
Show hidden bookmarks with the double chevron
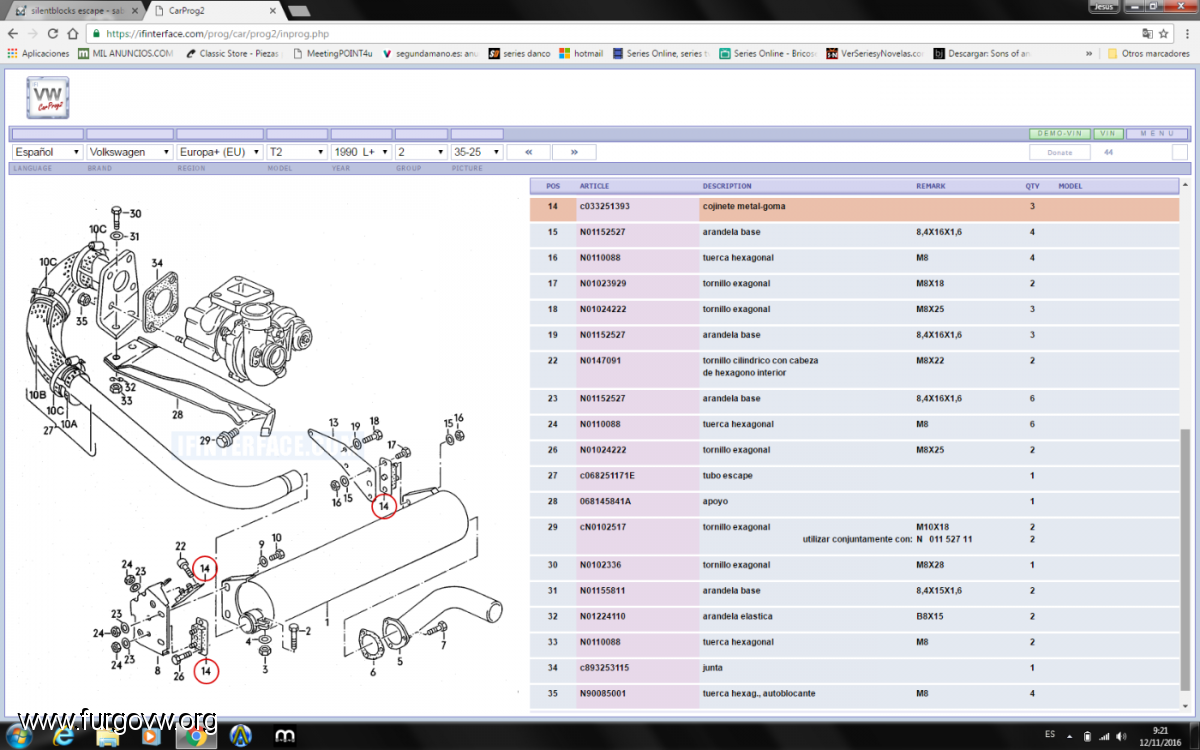[1089, 53]
